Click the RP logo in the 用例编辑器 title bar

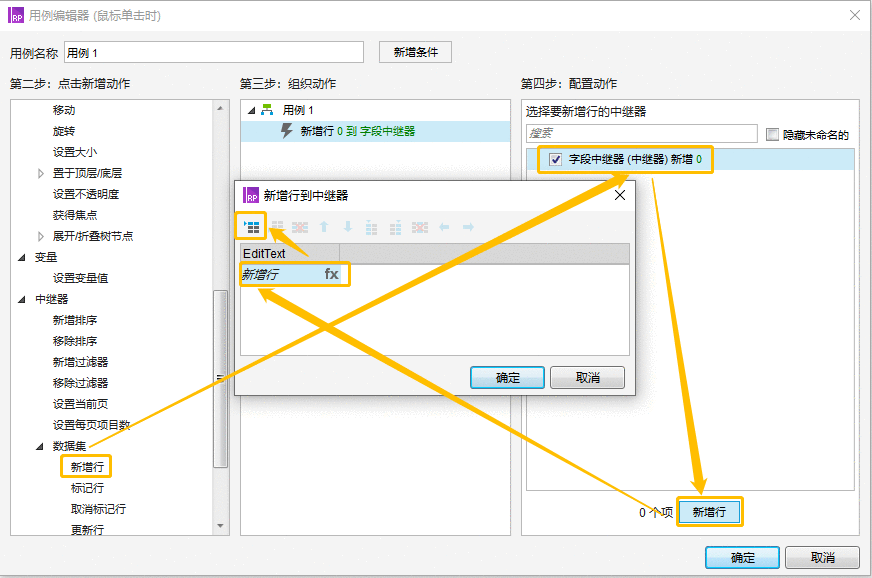16,15
